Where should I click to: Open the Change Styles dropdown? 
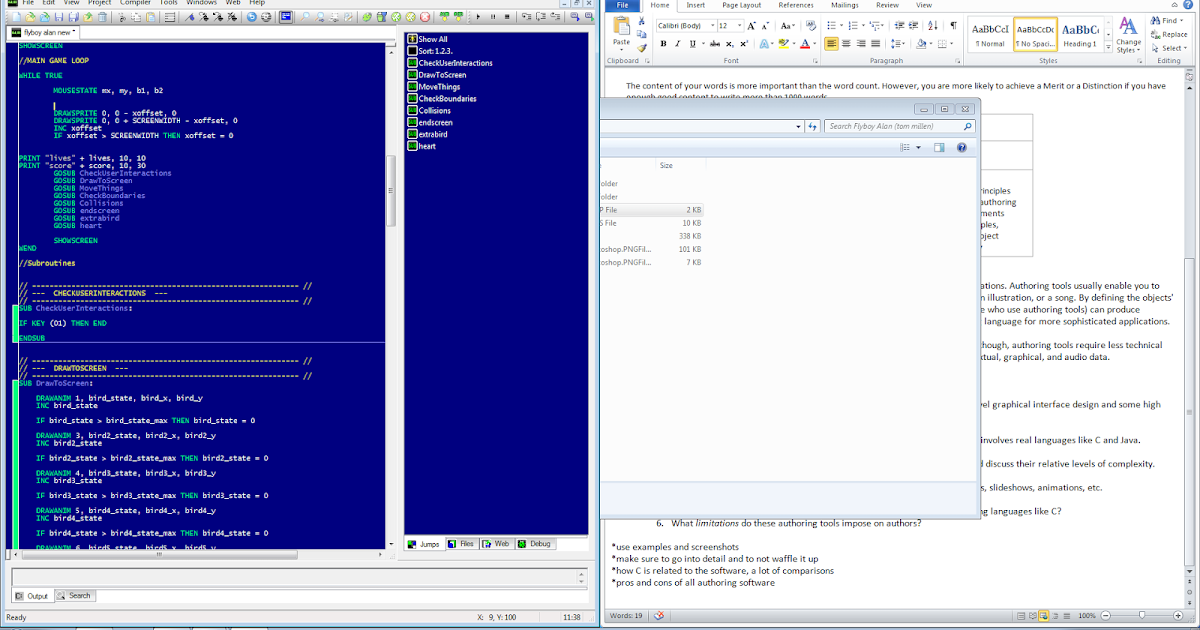tap(1129, 37)
